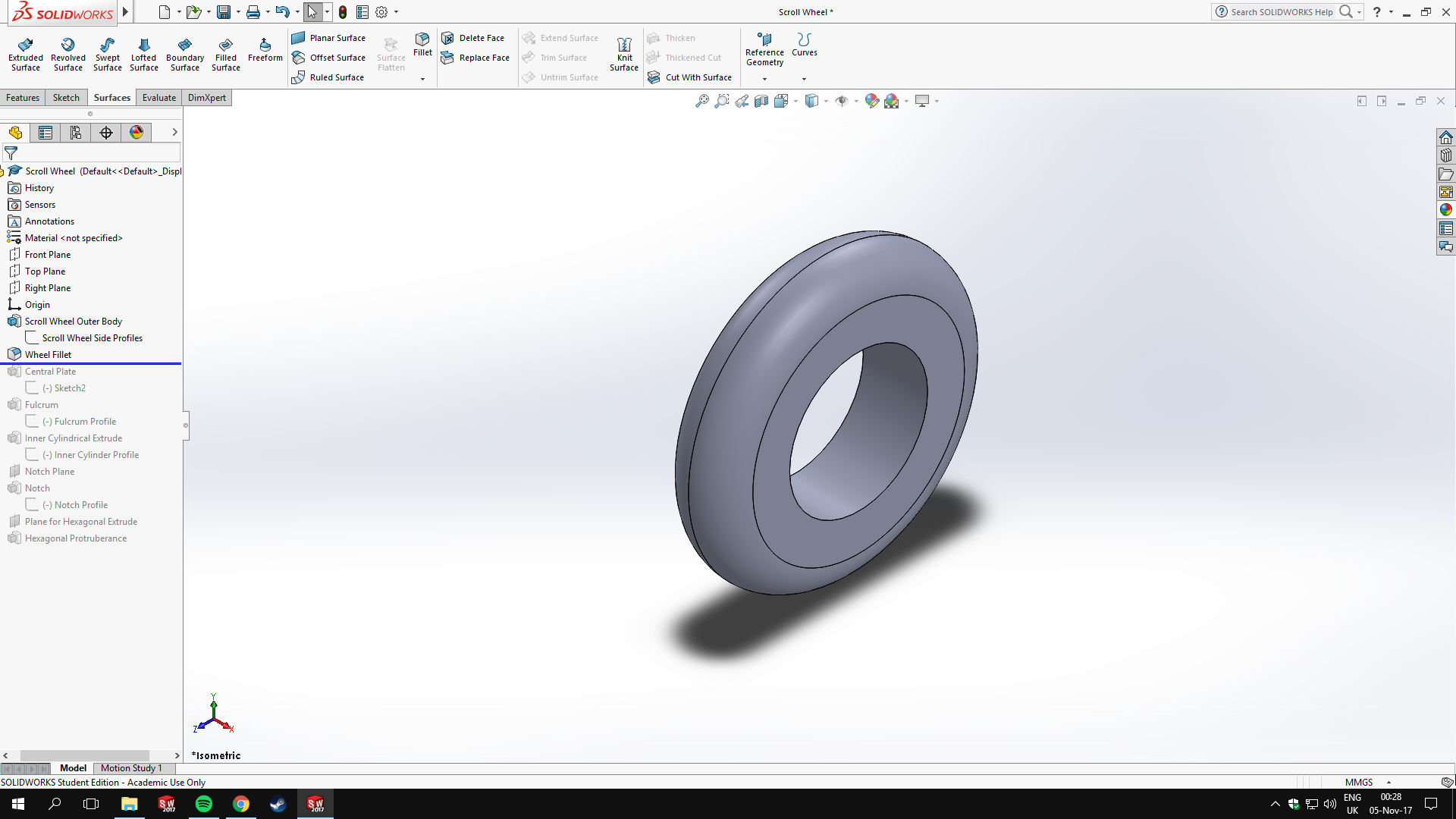Open Appearances task pane icon

(1446, 210)
